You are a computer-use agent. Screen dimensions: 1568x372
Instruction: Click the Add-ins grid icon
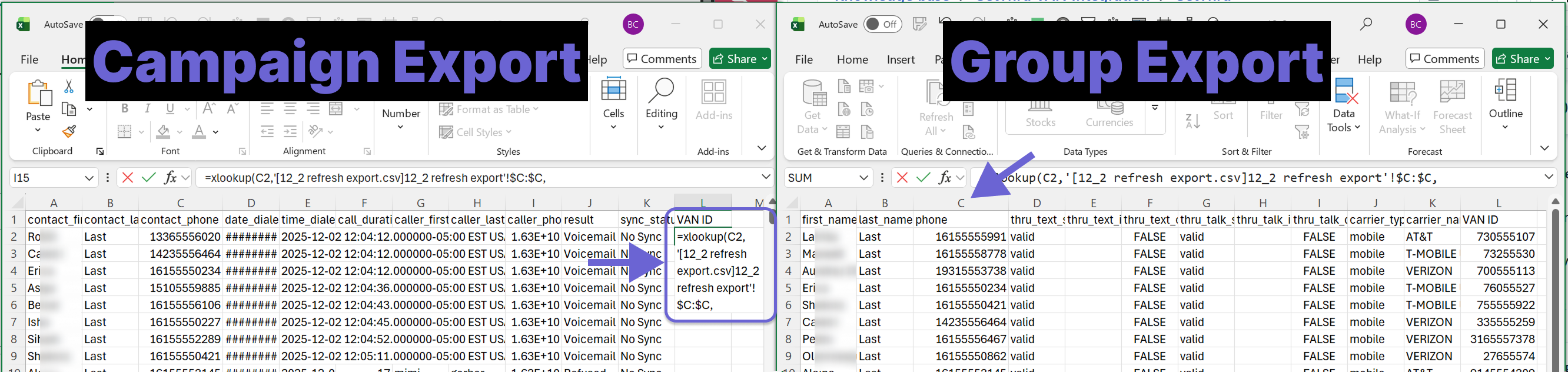point(713,92)
